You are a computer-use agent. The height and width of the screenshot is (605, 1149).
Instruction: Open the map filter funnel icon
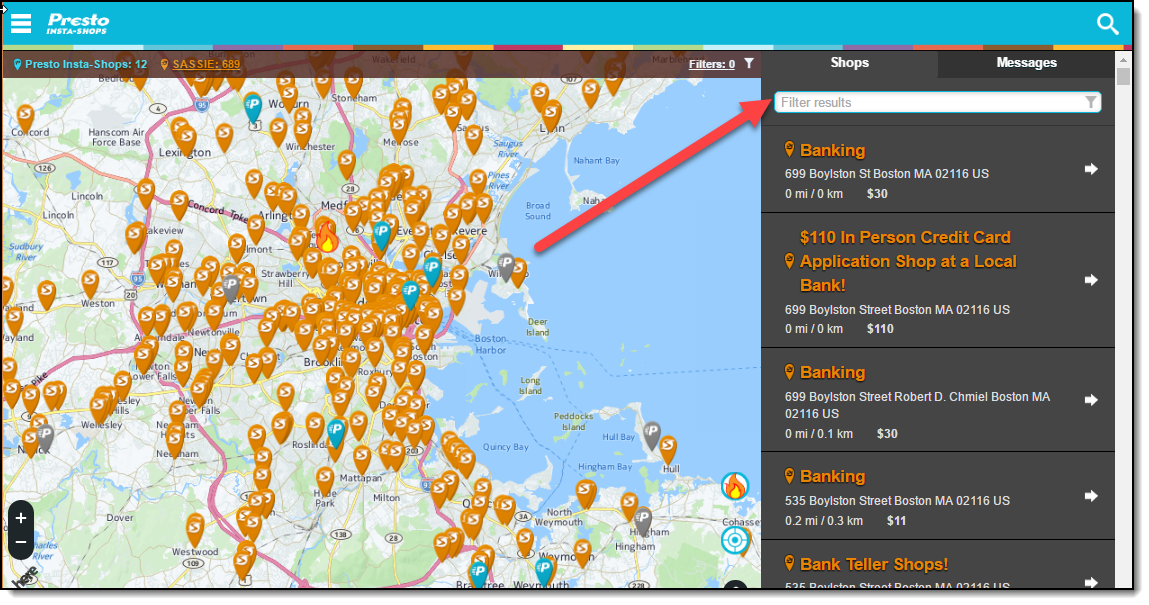tap(749, 64)
